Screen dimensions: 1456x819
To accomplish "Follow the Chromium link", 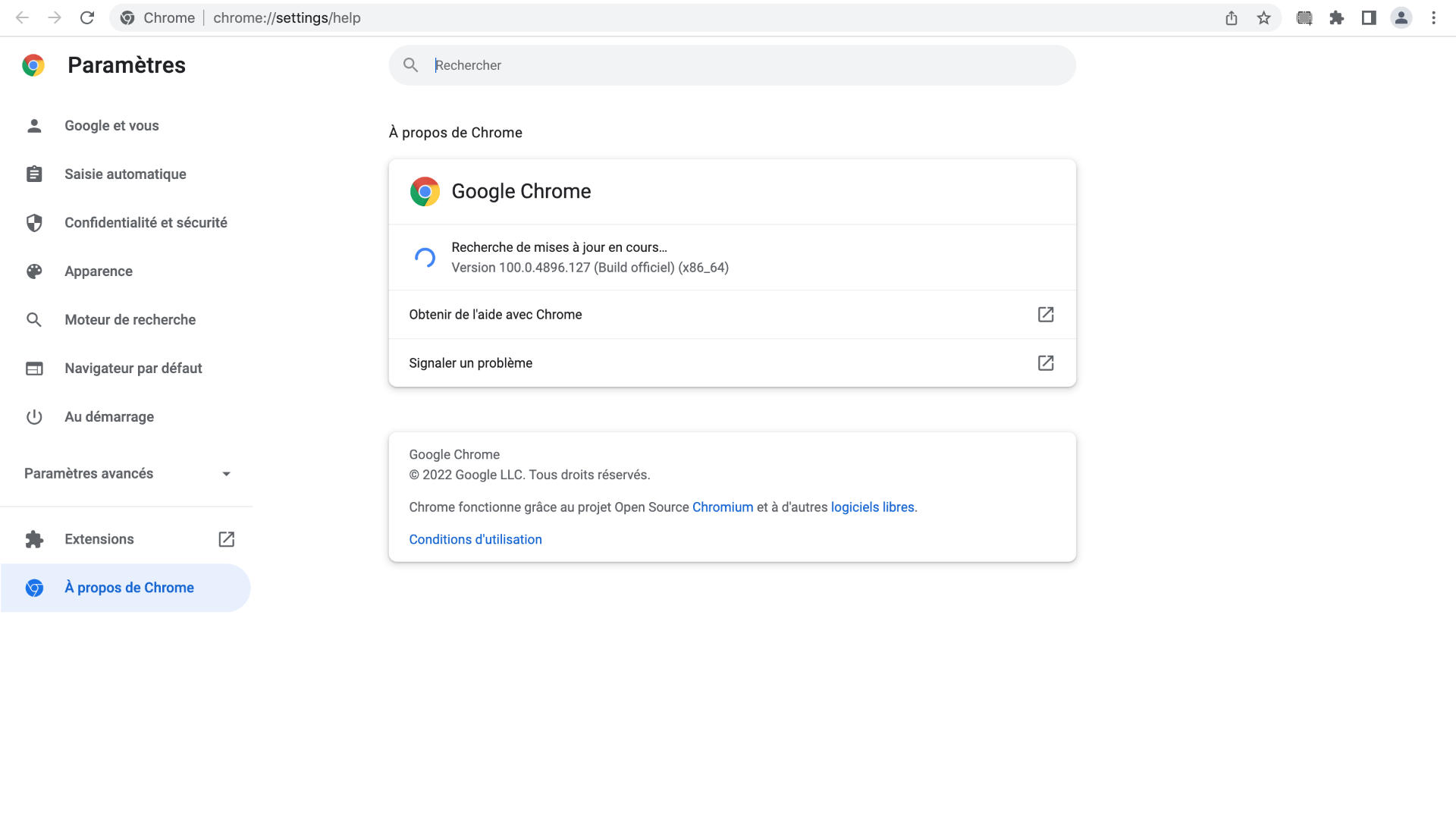I will point(723,507).
